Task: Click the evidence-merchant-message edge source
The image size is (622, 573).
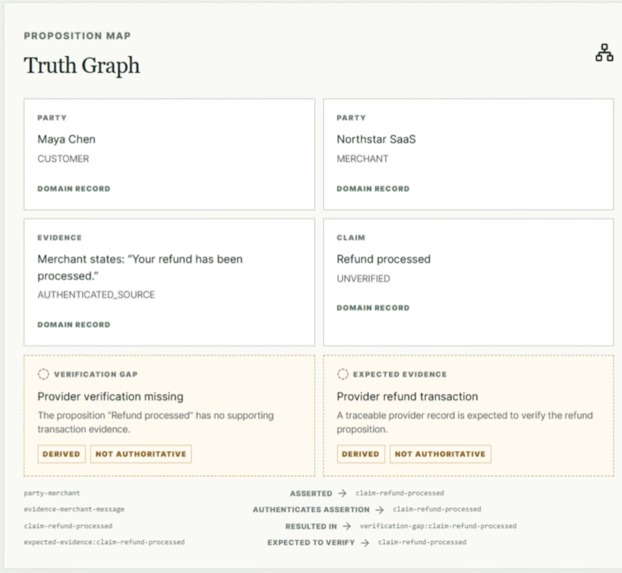Action: point(74,509)
